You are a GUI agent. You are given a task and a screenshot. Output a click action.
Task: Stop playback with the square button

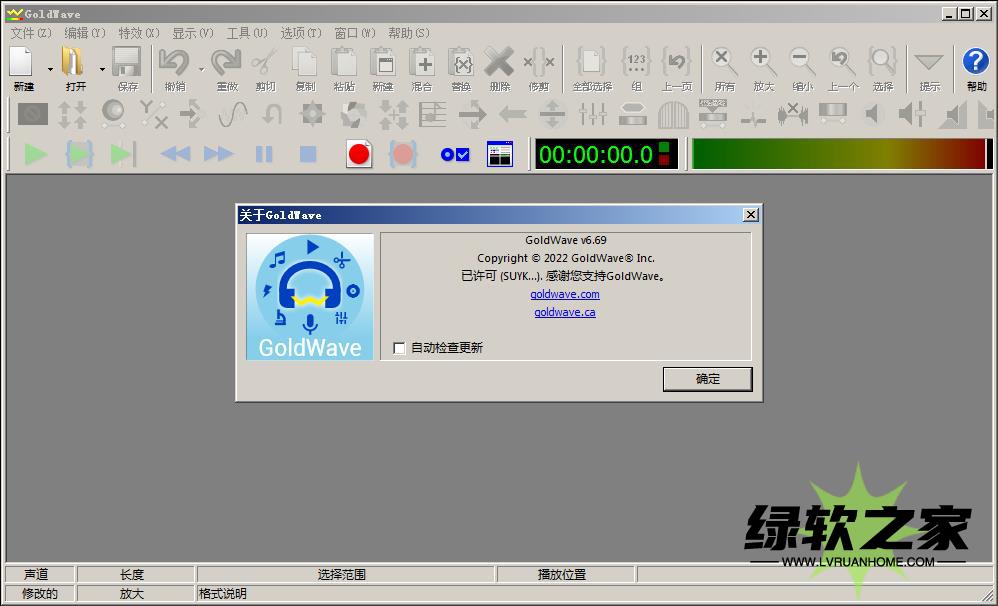click(308, 154)
